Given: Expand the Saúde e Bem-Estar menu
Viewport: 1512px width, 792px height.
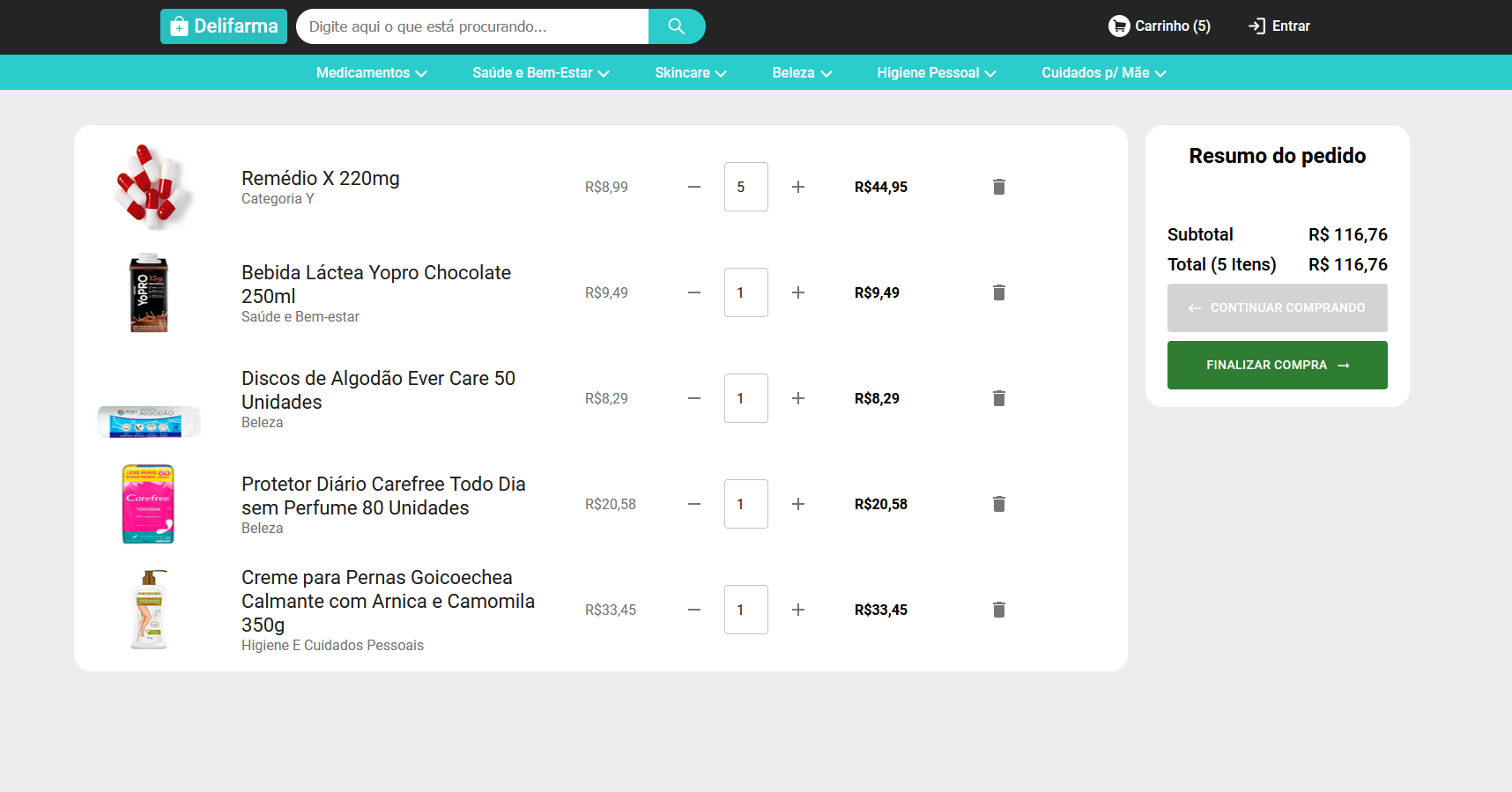Looking at the screenshot, I should (x=541, y=73).
